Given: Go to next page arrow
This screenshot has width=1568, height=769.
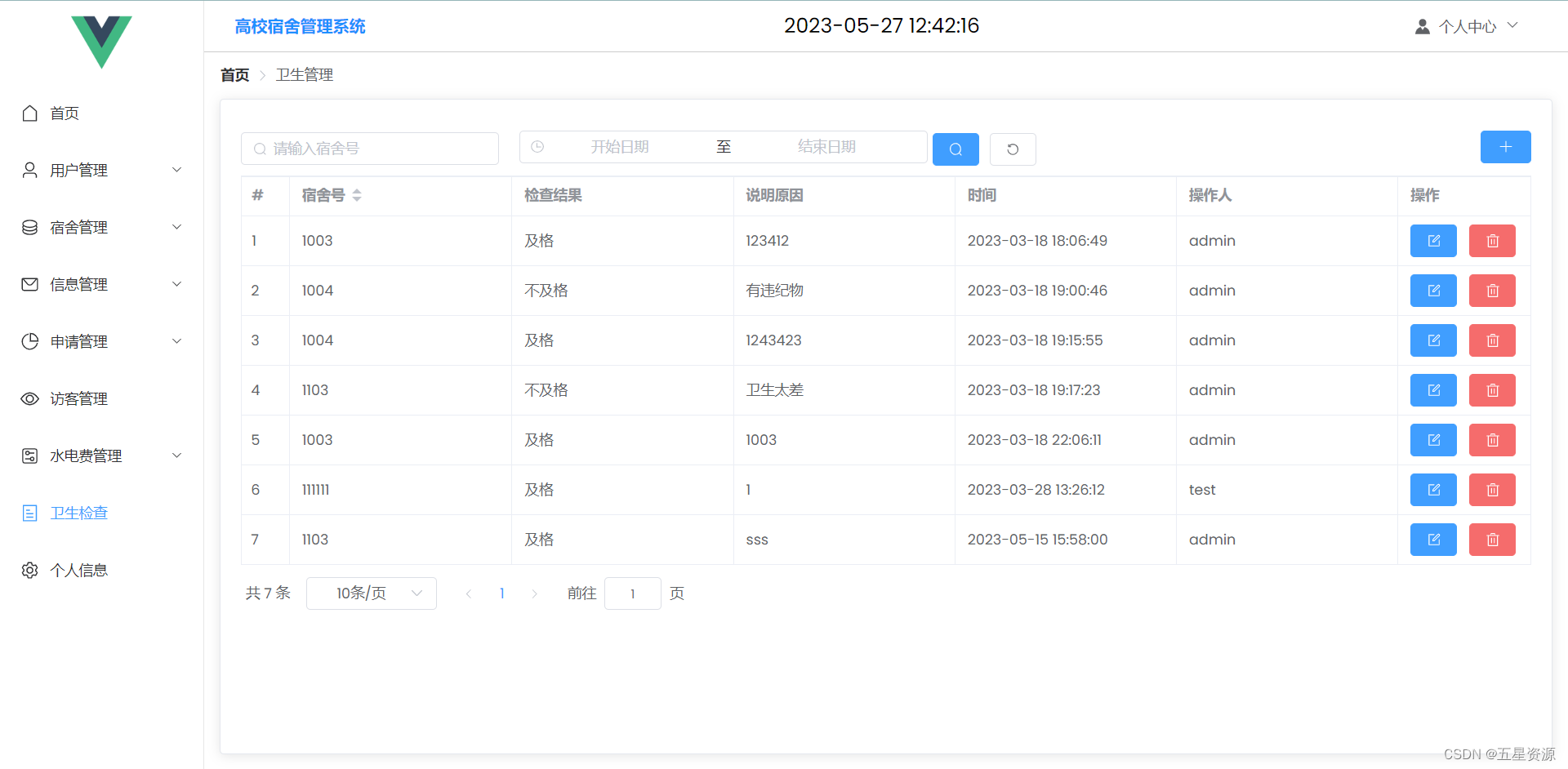Looking at the screenshot, I should (x=535, y=593).
